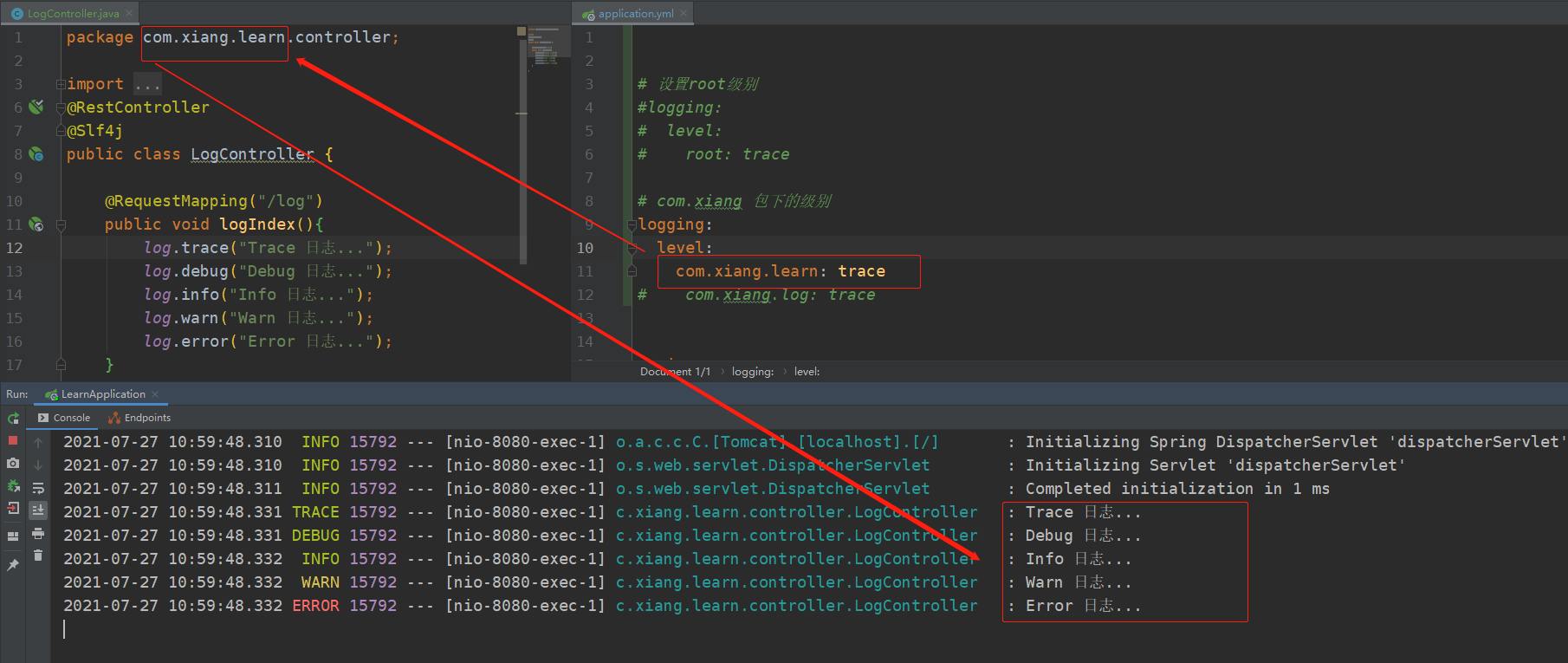Click the ERROR level console log line
The width and height of the screenshot is (1568, 663).
tap(602, 606)
